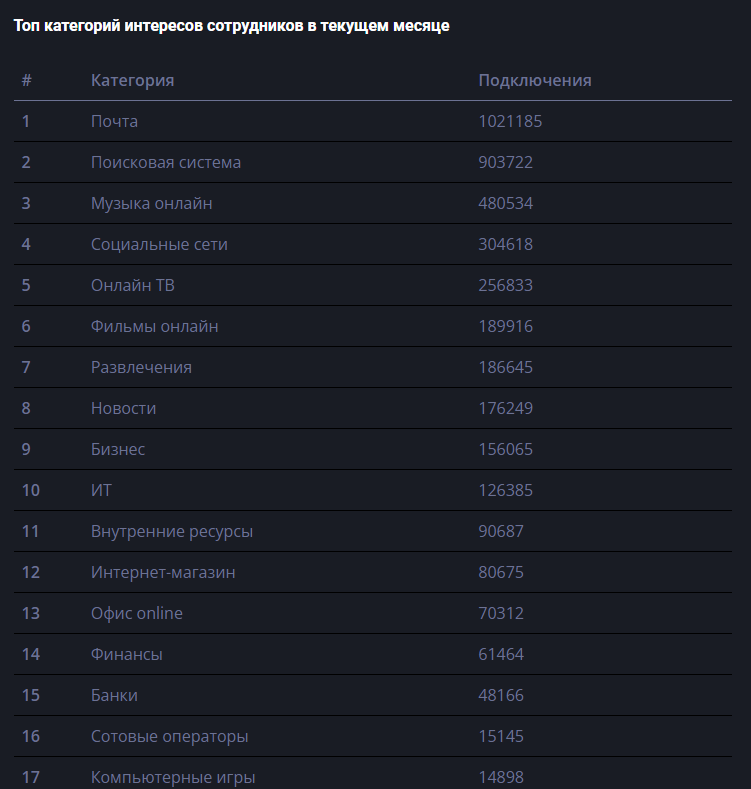Select the Почта category row
This screenshot has width=751, height=789.
pyautogui.click(x=372, y=121)
